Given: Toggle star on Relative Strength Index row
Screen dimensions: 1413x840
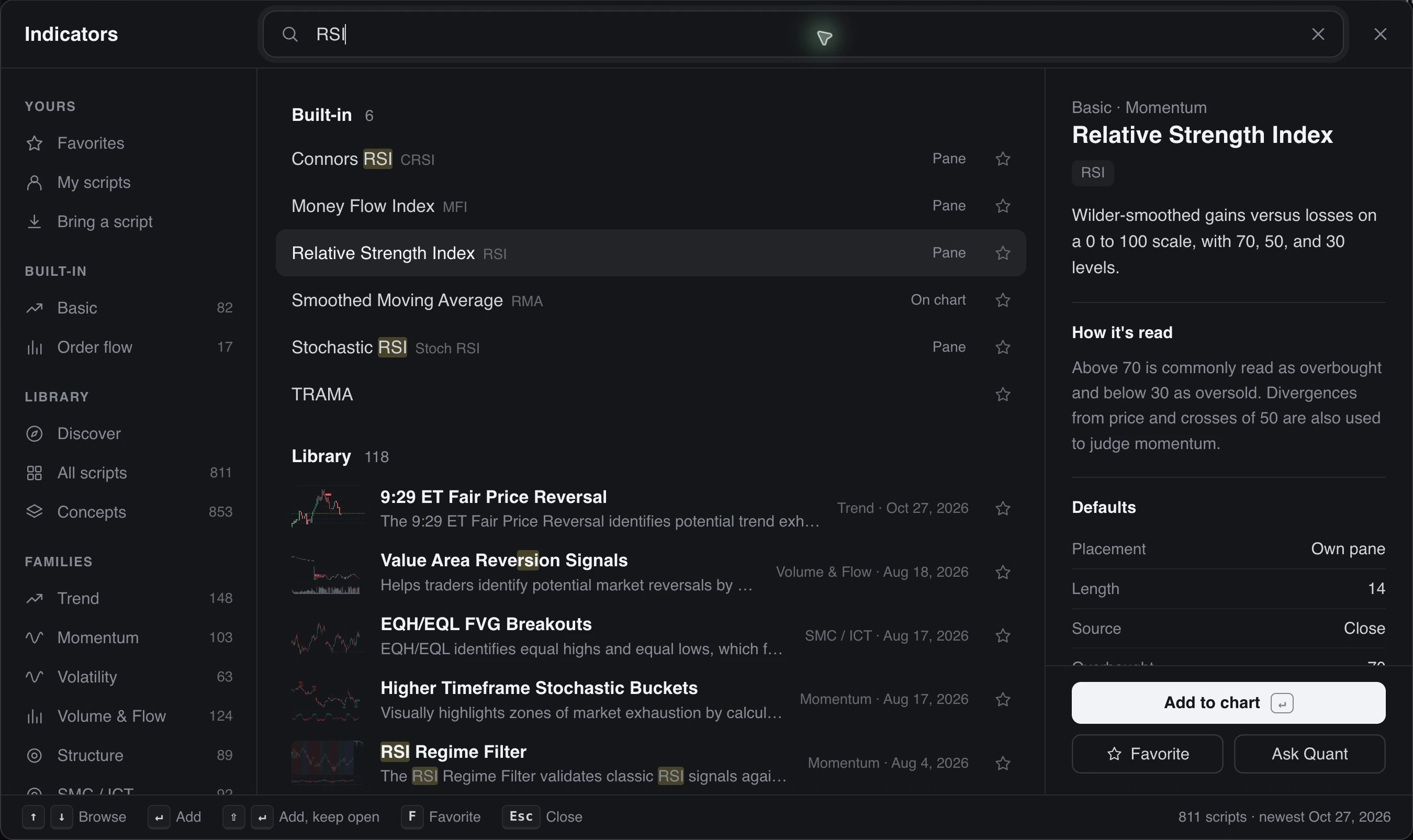Looking at the screenshot, I should 1003,252.
